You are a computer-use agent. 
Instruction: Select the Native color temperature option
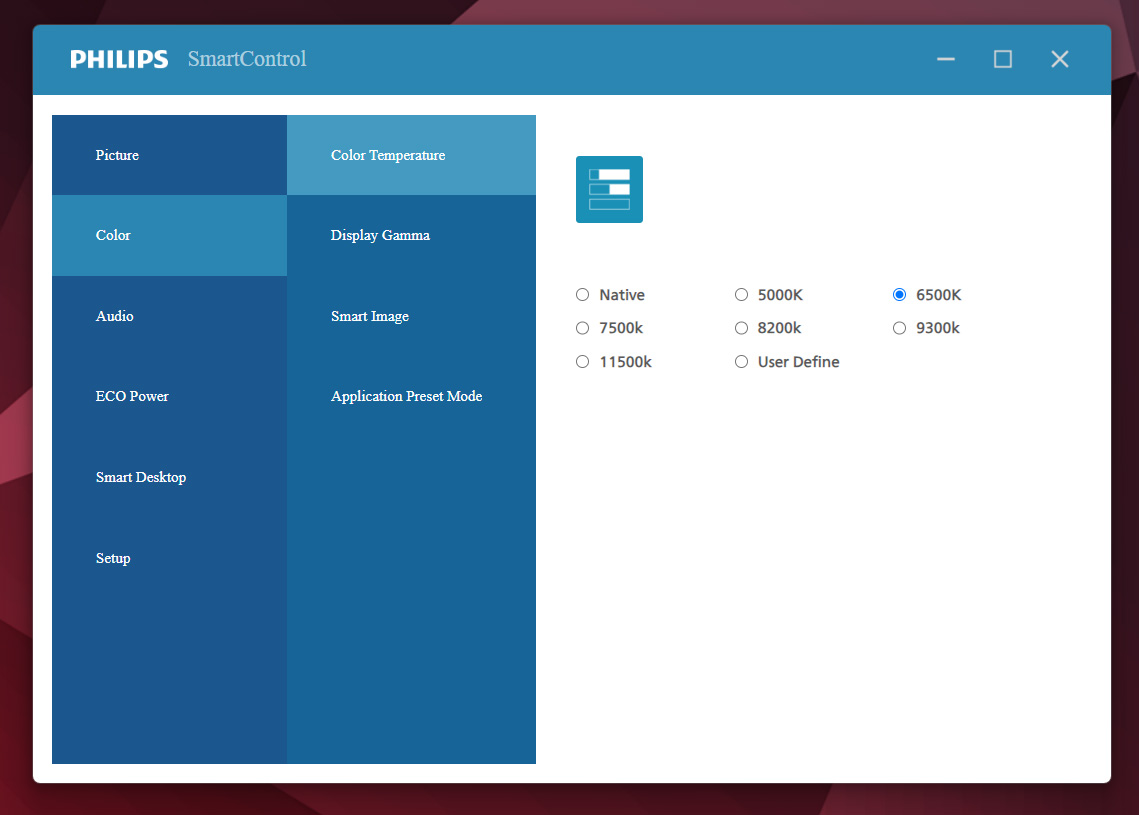583,295
